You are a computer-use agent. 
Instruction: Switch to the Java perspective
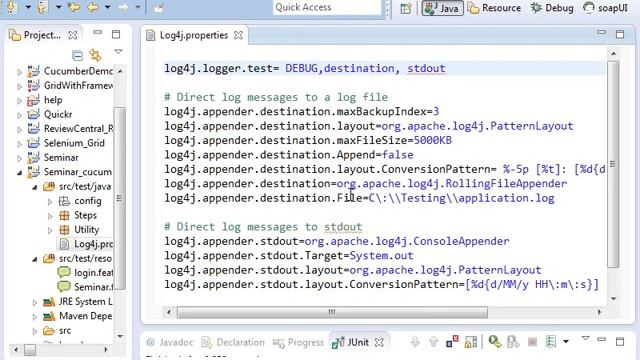point(442,8)
